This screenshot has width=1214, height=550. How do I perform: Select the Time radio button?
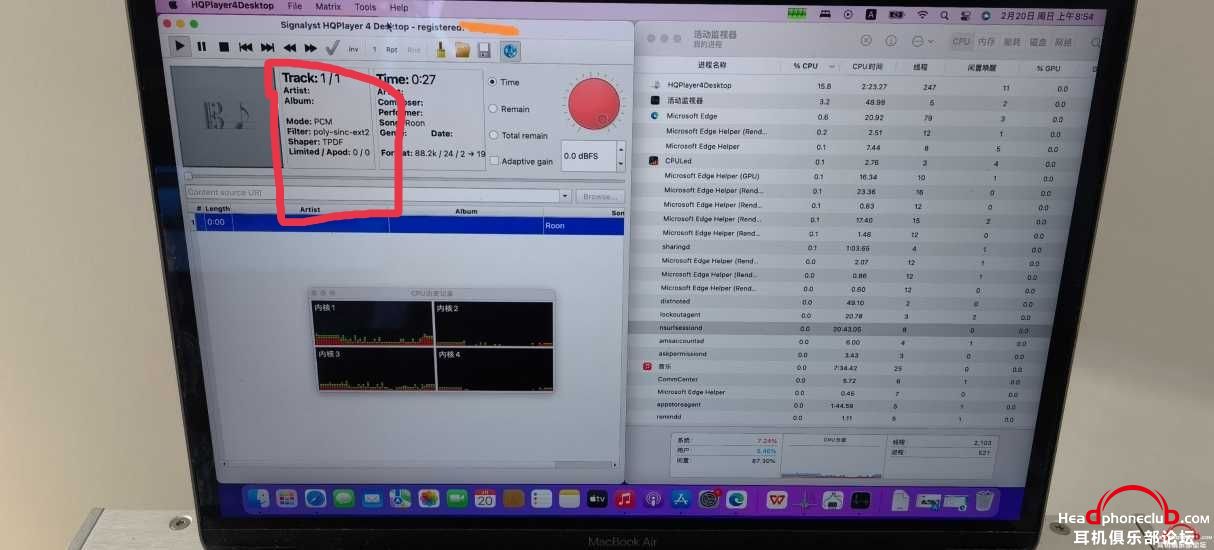(x=493, y=82)
